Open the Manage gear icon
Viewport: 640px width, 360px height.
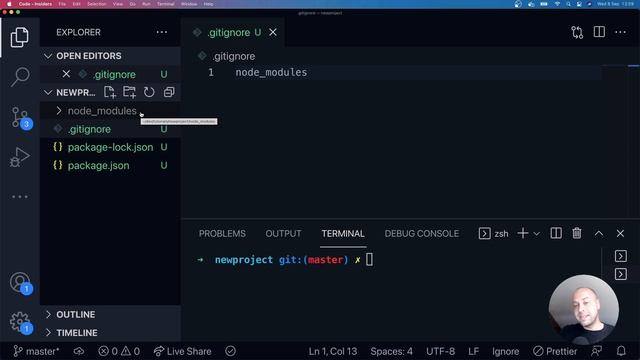[20, 322]
